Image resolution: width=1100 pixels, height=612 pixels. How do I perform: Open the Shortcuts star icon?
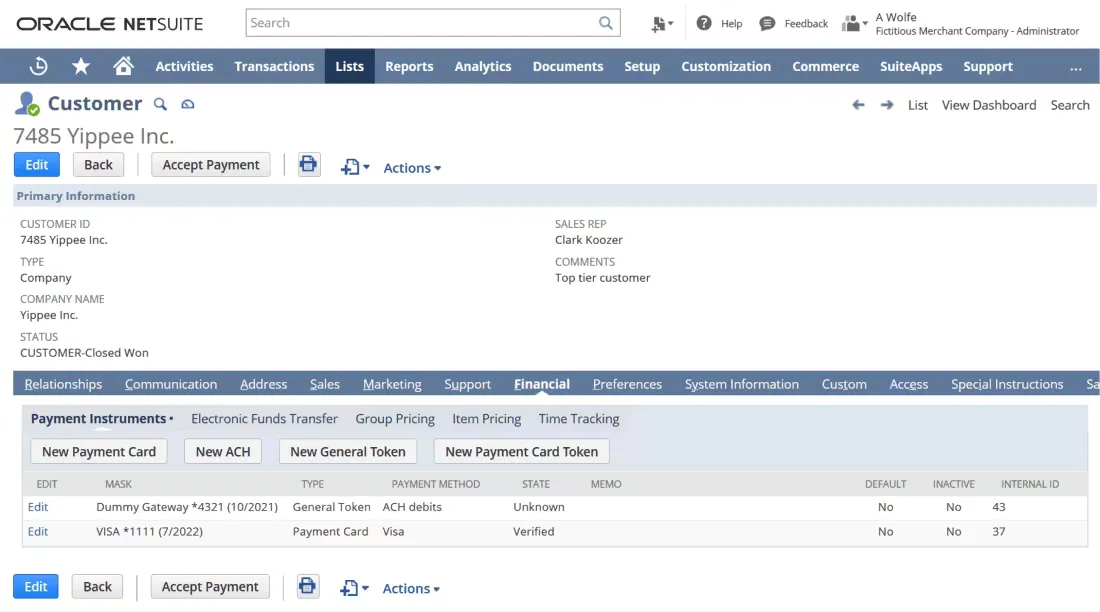point(81,67)
